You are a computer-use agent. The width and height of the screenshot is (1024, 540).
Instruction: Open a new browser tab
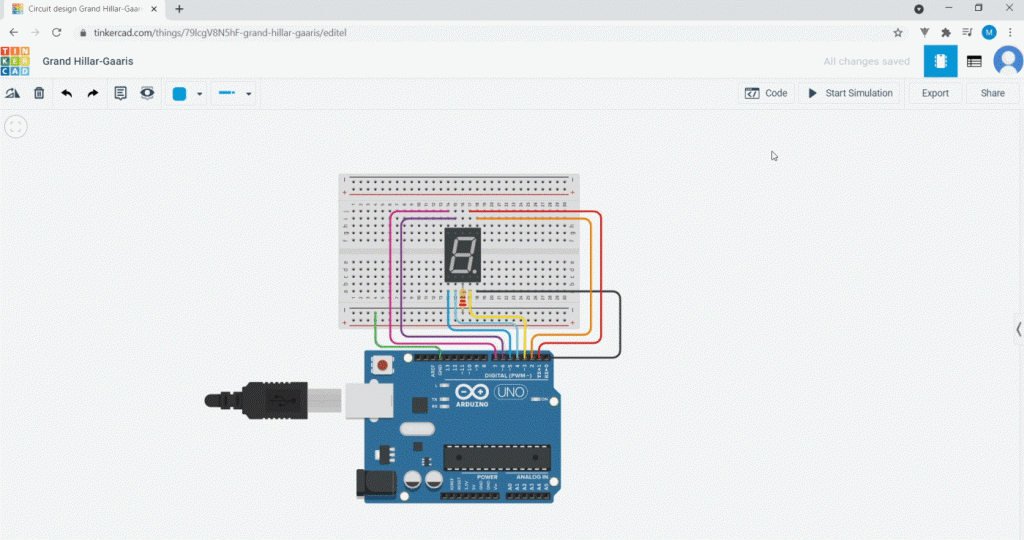click(179, 9)
